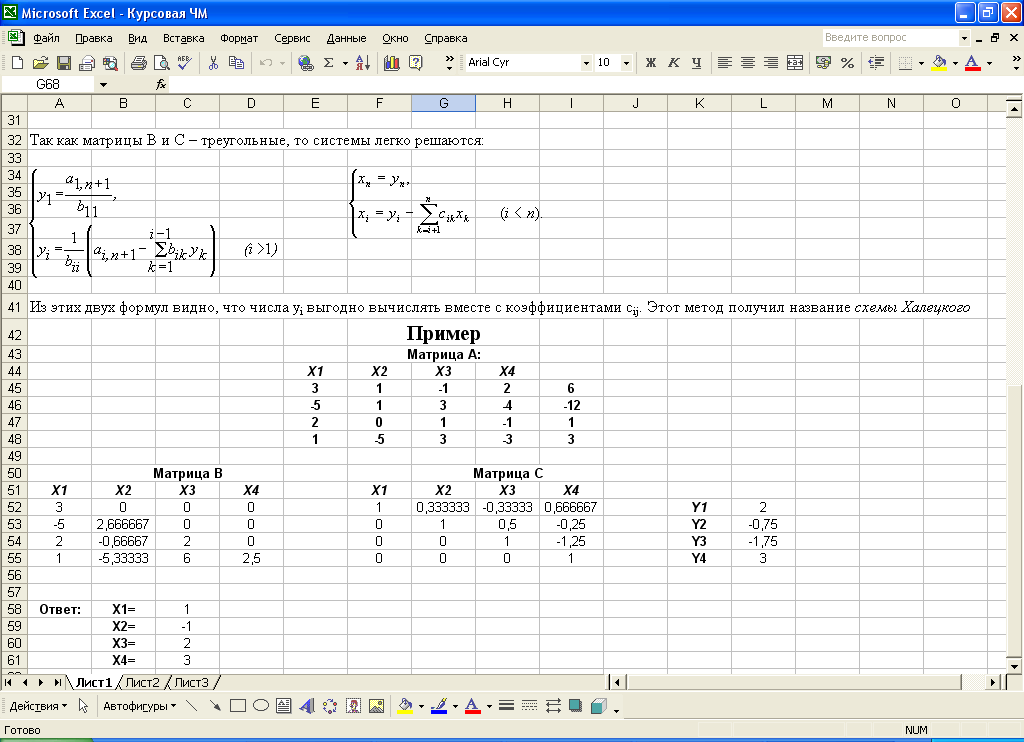Switch to the Лист2 sheet tab
Image resolution: width=1024 pixels, height=742 pixels.
point(142,683)
